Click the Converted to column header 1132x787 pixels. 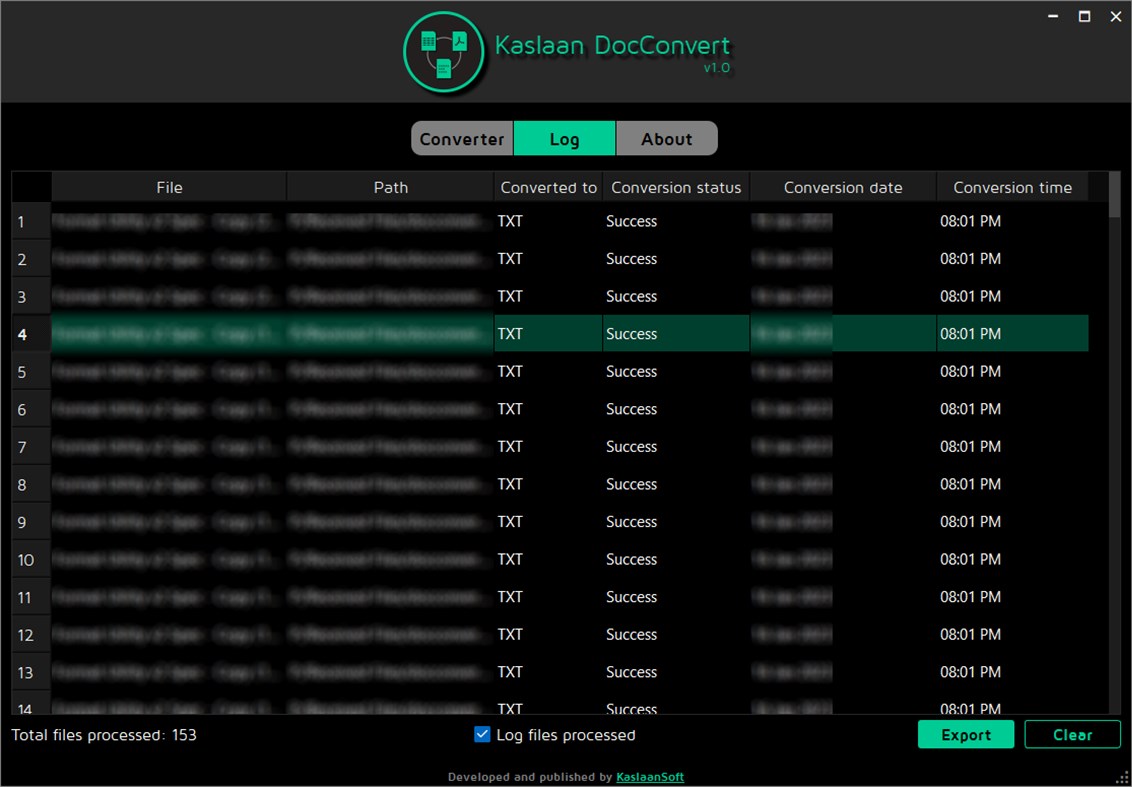548,187
